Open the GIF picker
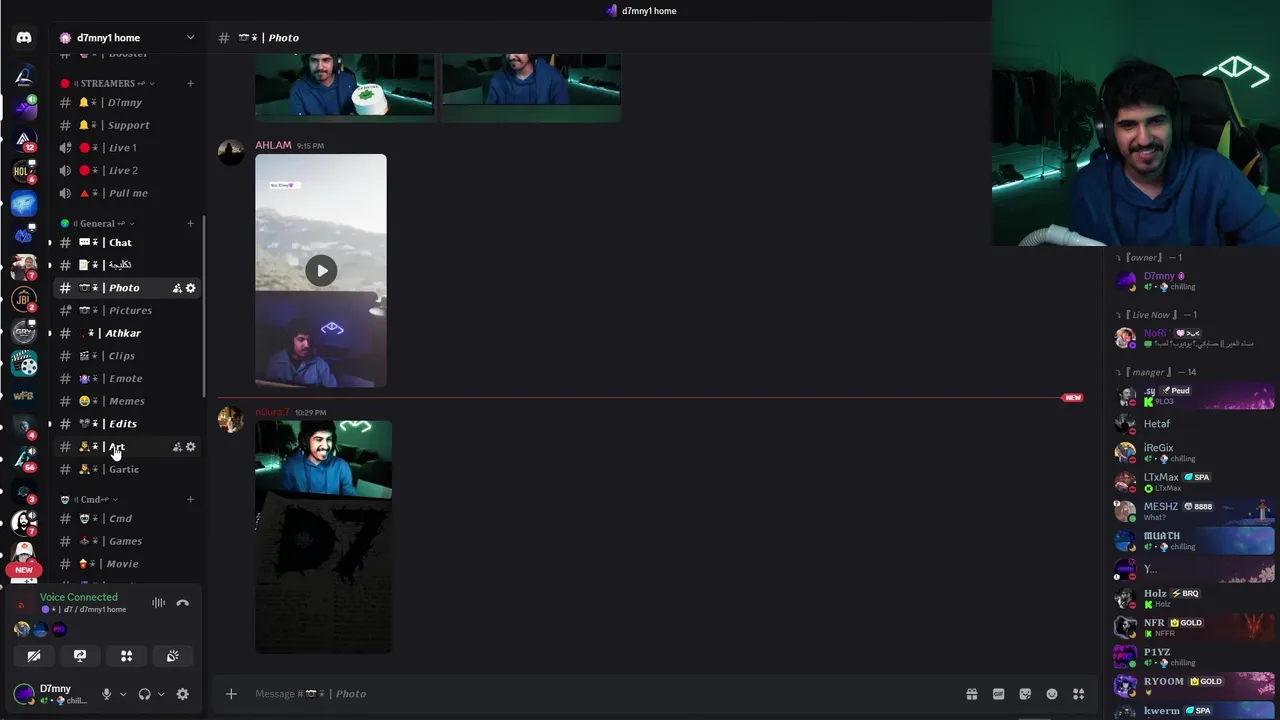The width and height of the screenshot is (1280, 720). tap(998, 694)
